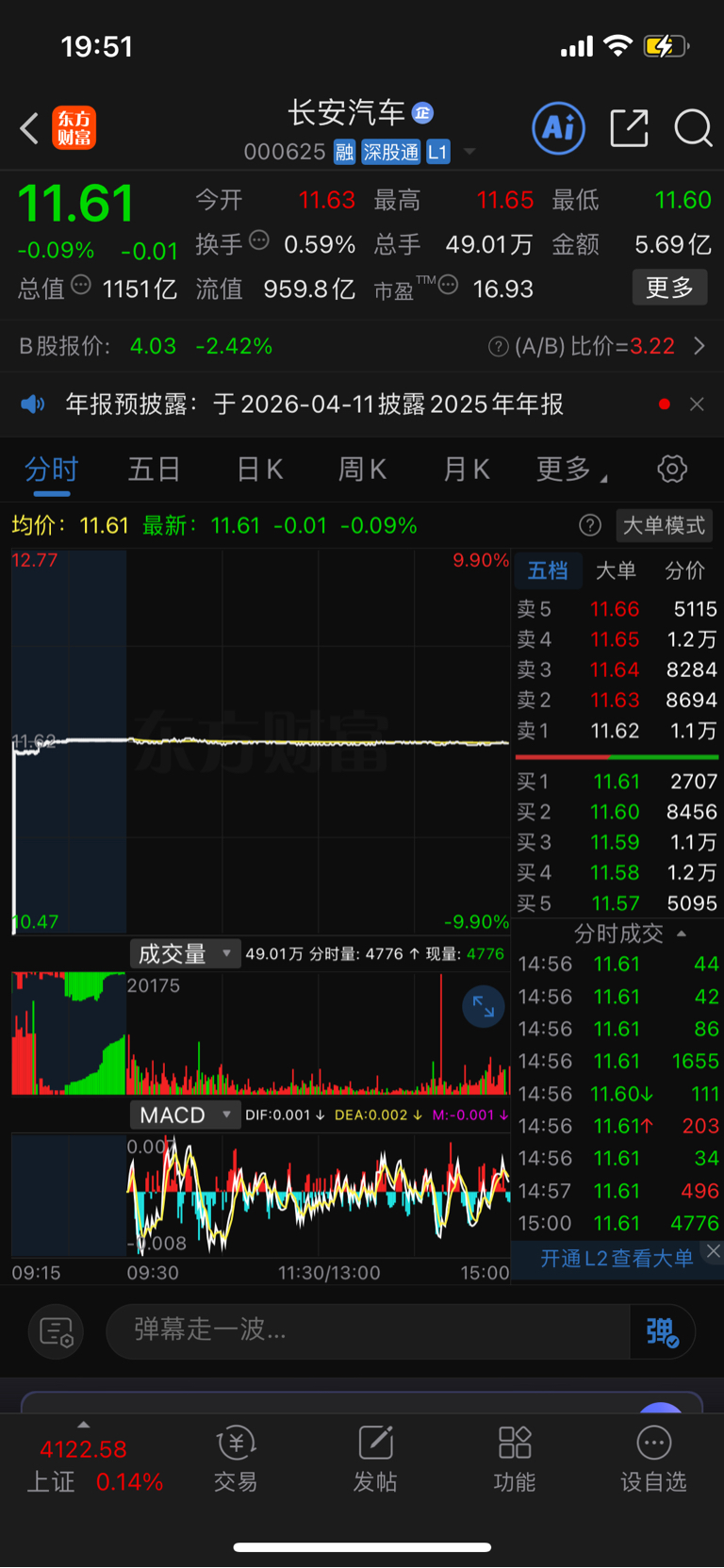Tap the announcement speaker icon
724x1568 pixels.
point(33,404)
